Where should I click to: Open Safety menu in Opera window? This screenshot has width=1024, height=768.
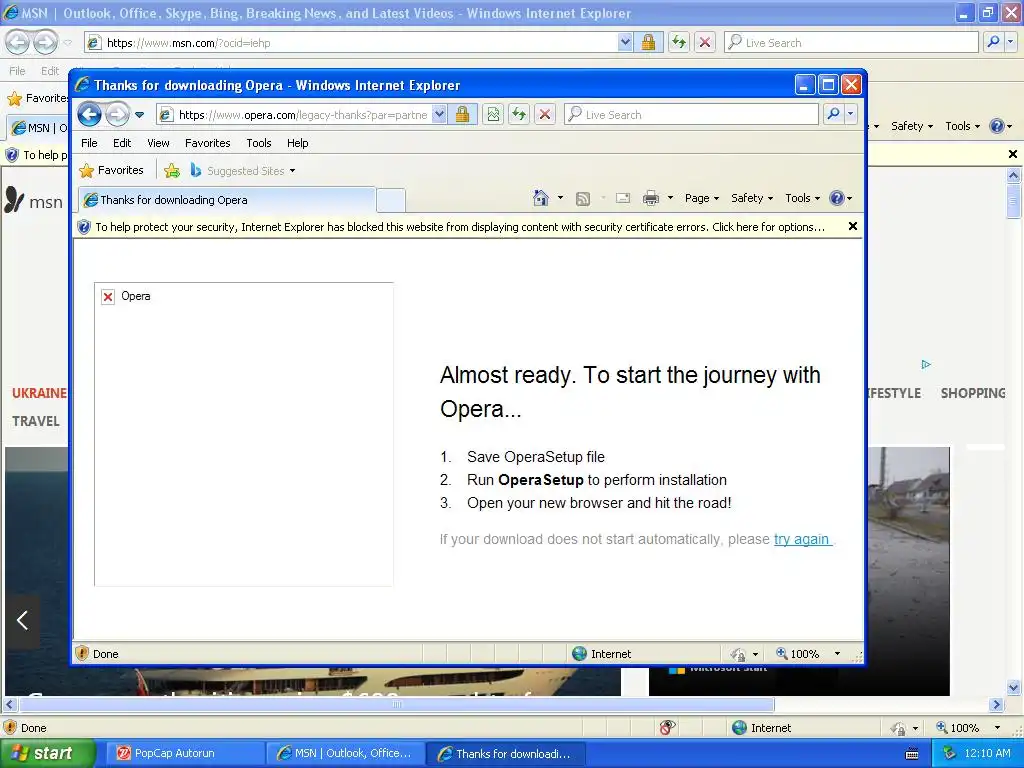point(752,198)
